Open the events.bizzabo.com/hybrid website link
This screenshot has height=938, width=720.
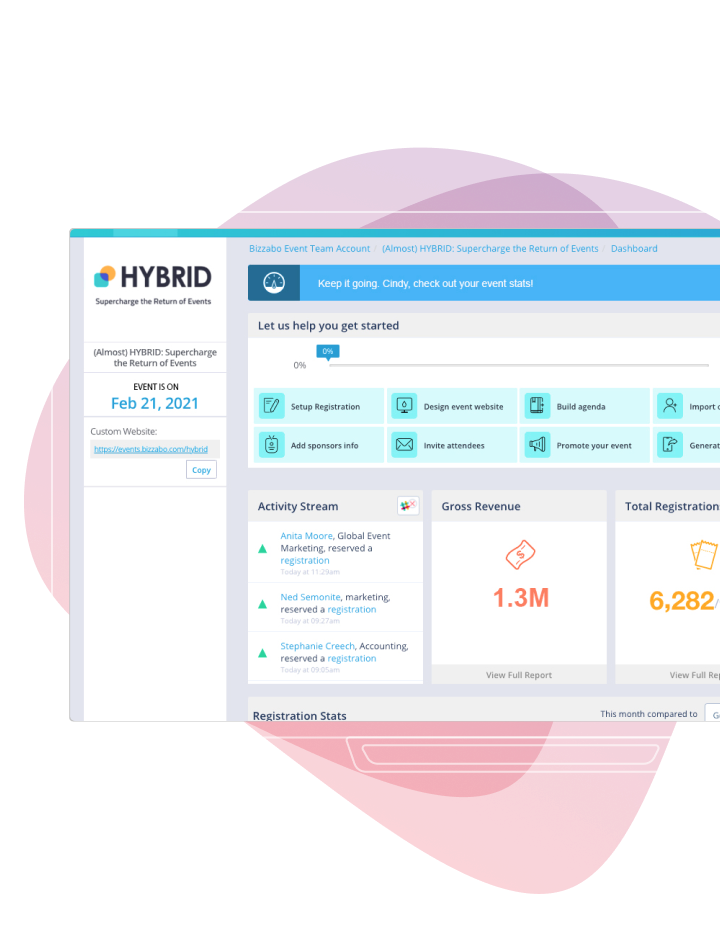pyautogui.click(x=151, y=449)
